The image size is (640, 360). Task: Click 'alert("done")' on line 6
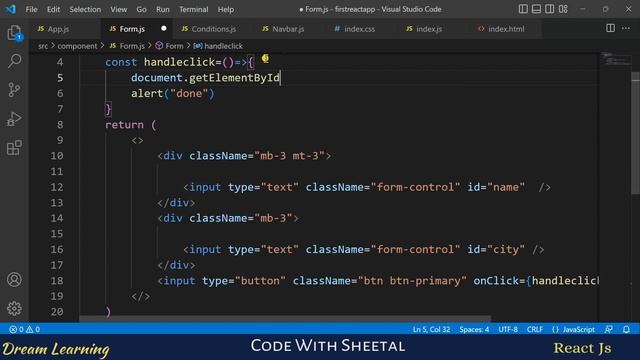point(173,93)
